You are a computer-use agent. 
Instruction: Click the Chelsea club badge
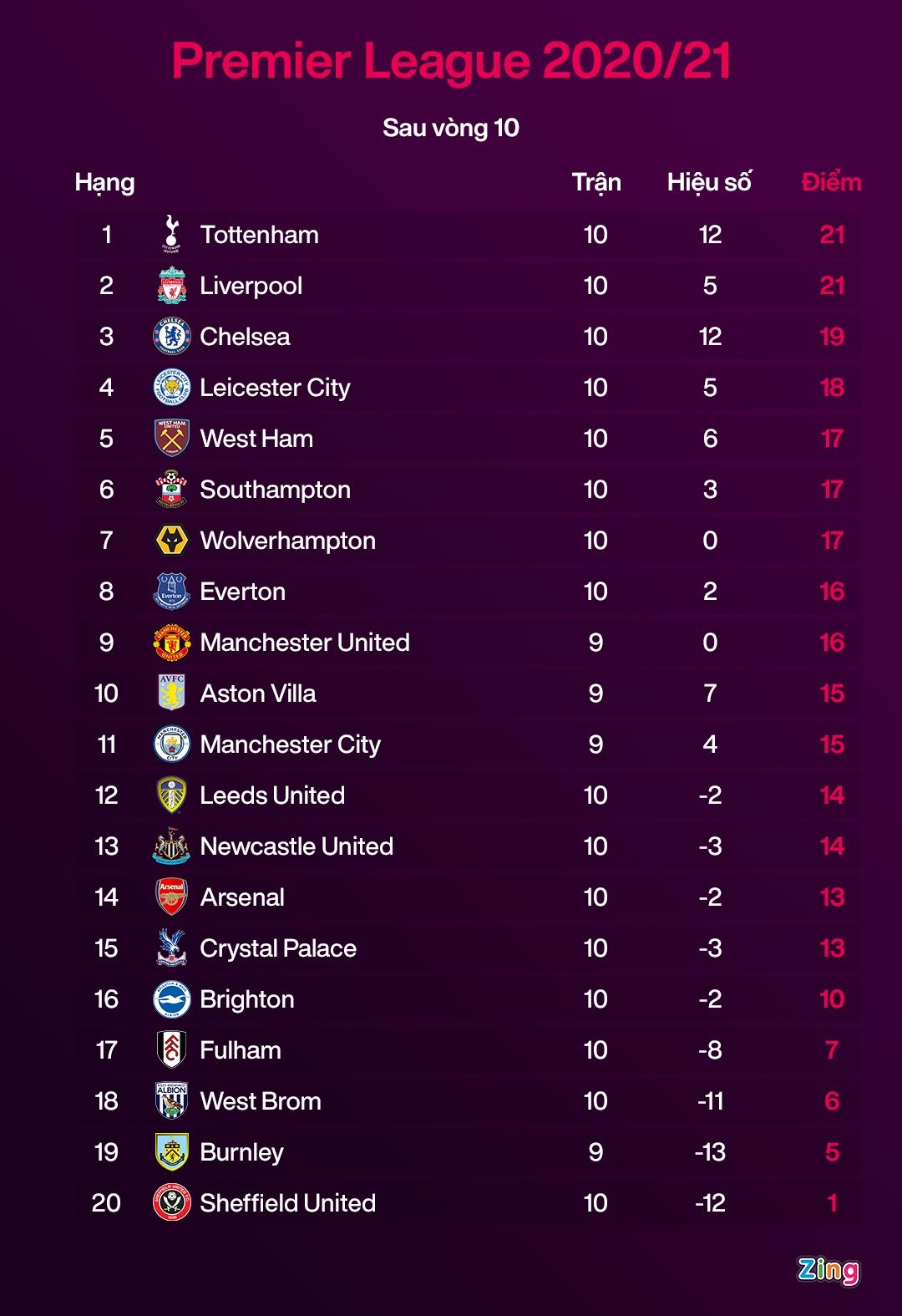click(x=172, y=337)
